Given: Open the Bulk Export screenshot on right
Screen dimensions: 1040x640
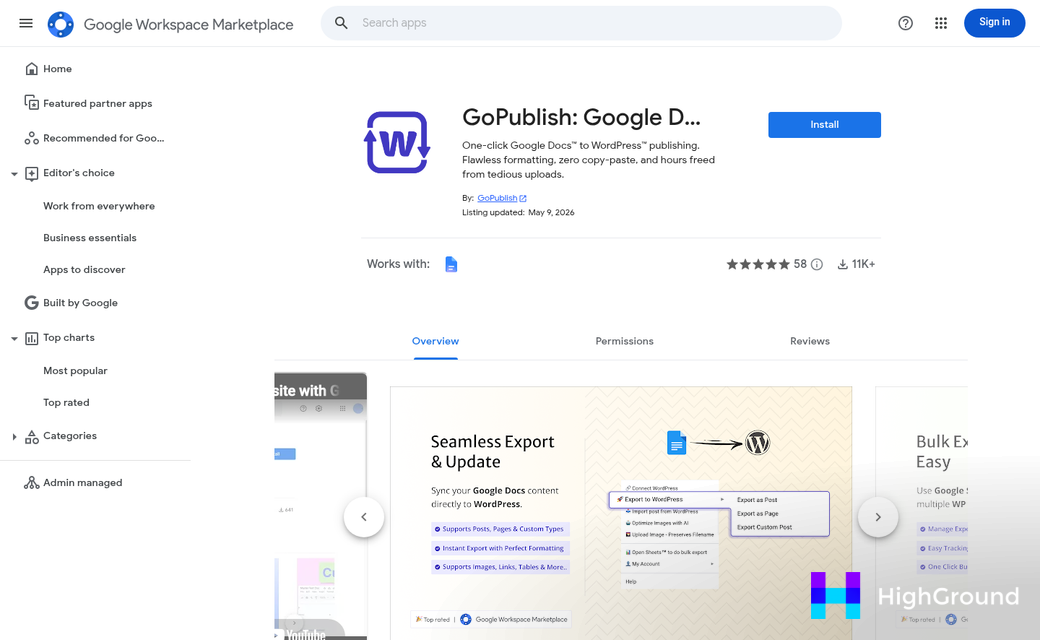Looking at the screenshot, I should coord(921,513).
